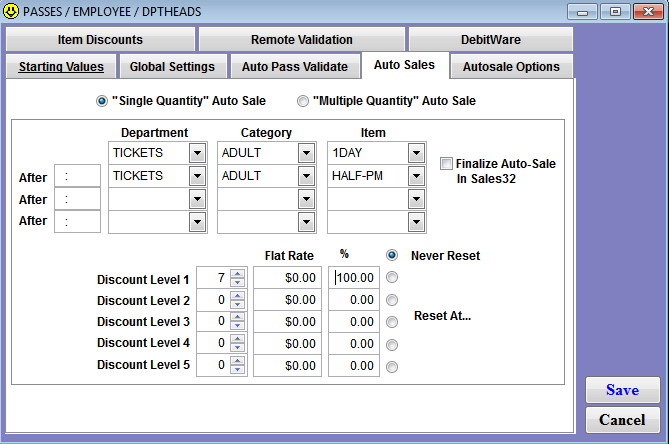Screen dimensions: 669x444
Task: Open the Global Settings tab
Action: coord(172,67)
